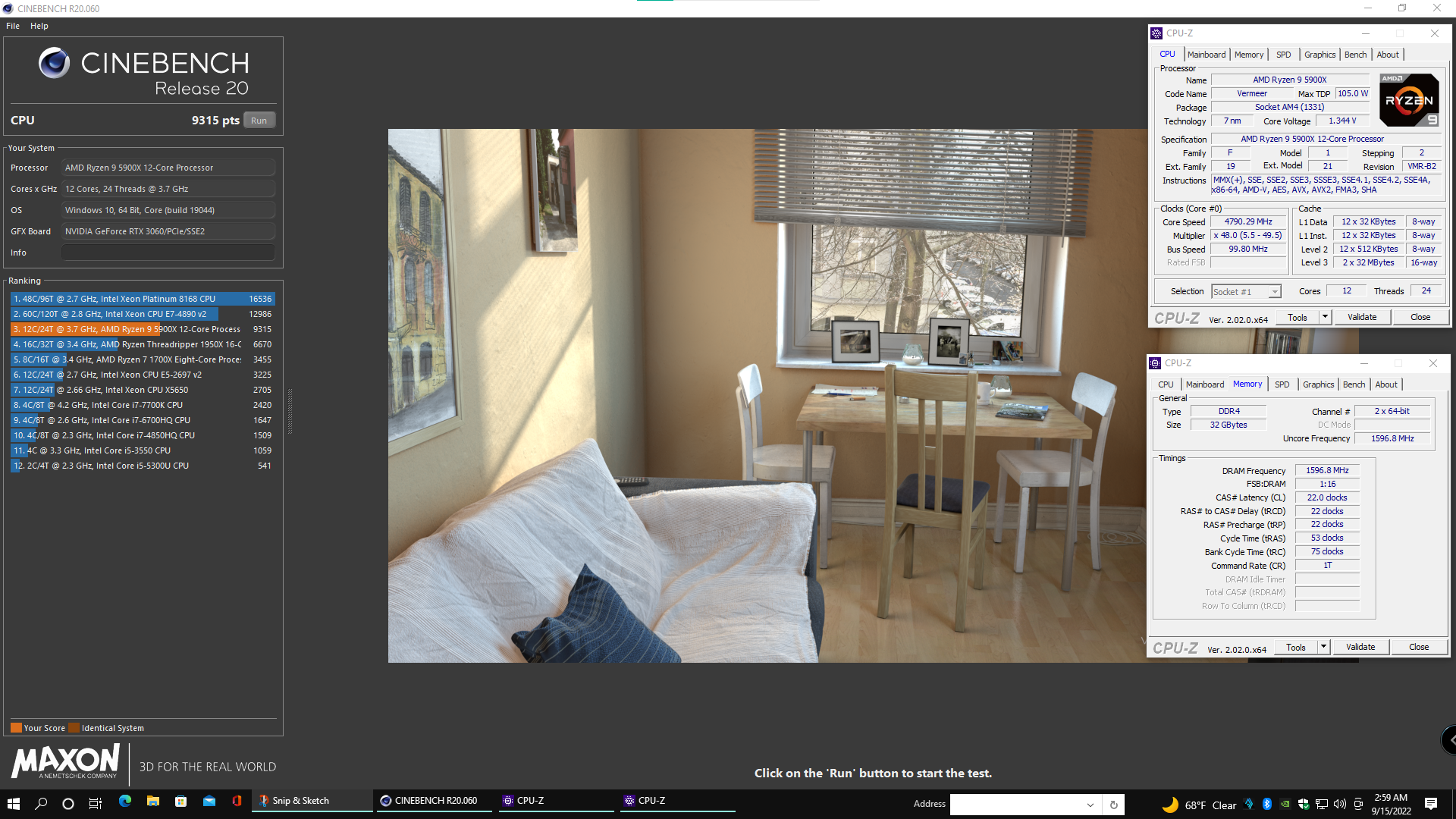The height and width of the screenshot is (819, 1456).
Task: Expand Tools arrow in CPU-Z CPU window
Action: click(x=1325, y=317)
